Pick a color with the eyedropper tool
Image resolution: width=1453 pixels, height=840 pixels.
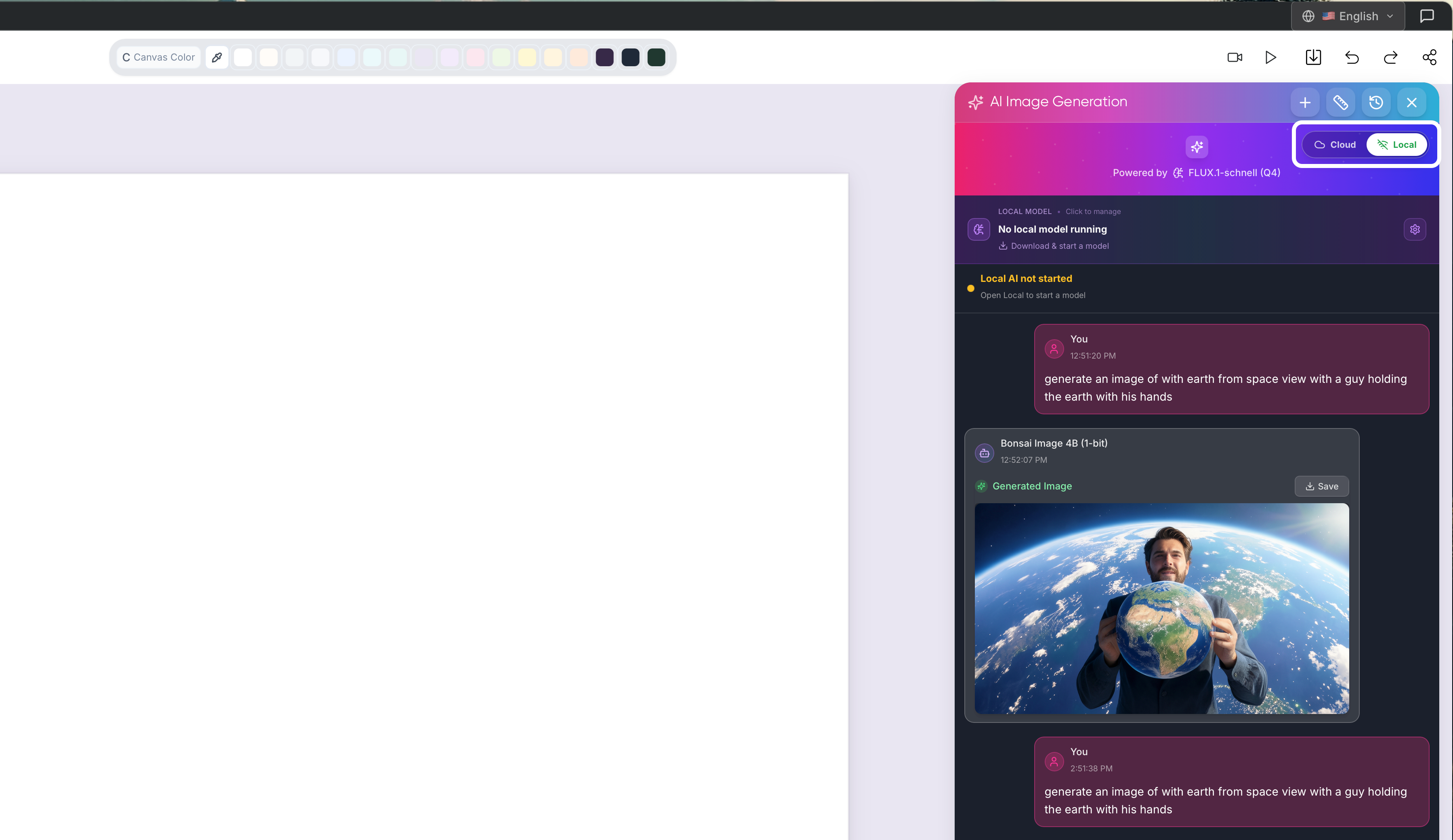pyautogui.click(x=217, y=57)
